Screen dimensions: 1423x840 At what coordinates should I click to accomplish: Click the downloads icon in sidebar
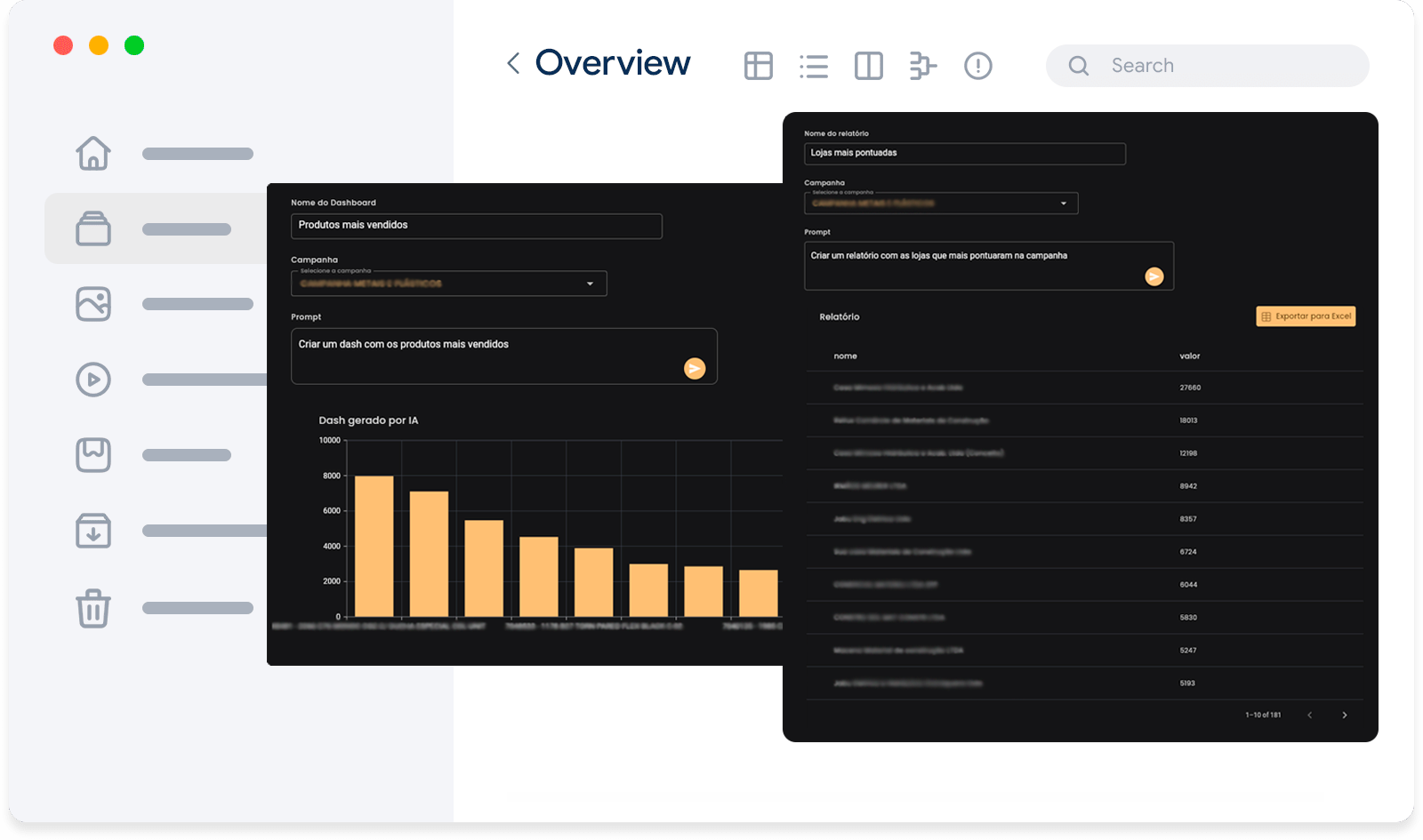pyautogui.click(x=93, y=531)
